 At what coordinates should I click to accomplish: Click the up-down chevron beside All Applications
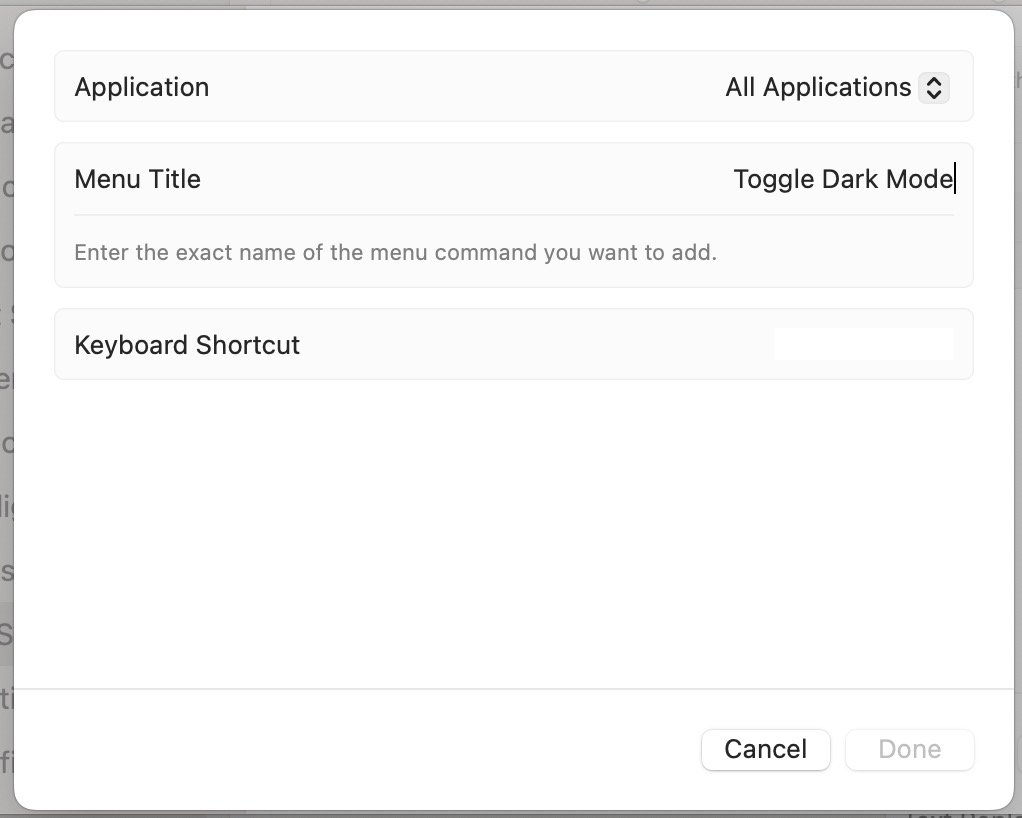[x=933, y=88]
